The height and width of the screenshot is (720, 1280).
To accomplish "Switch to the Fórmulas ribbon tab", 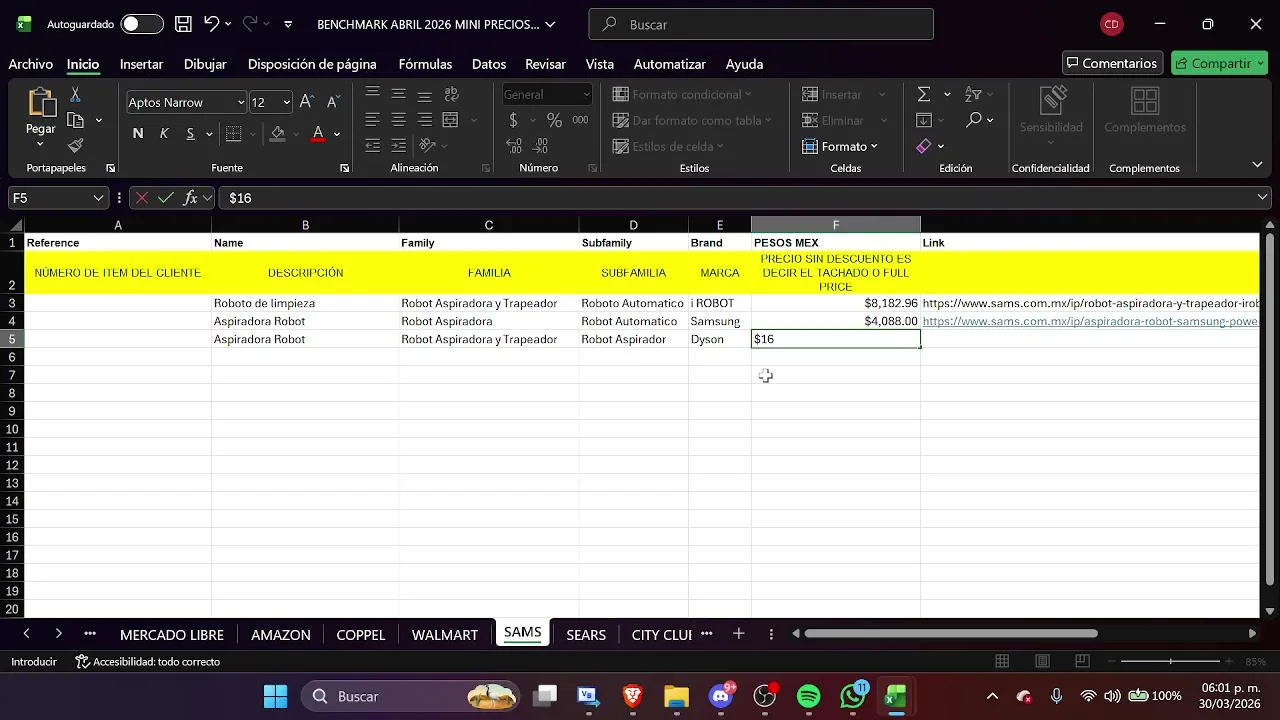I will point(425,64).
